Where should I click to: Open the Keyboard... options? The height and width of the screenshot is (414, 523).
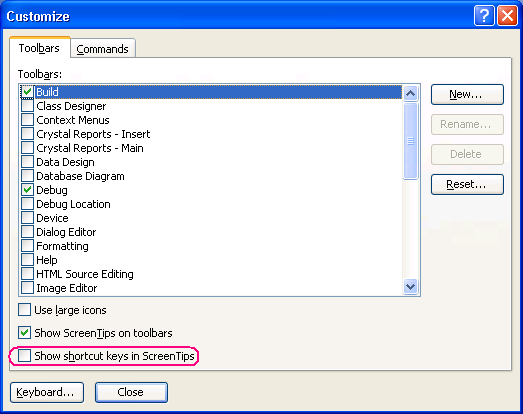coord(47,392)
